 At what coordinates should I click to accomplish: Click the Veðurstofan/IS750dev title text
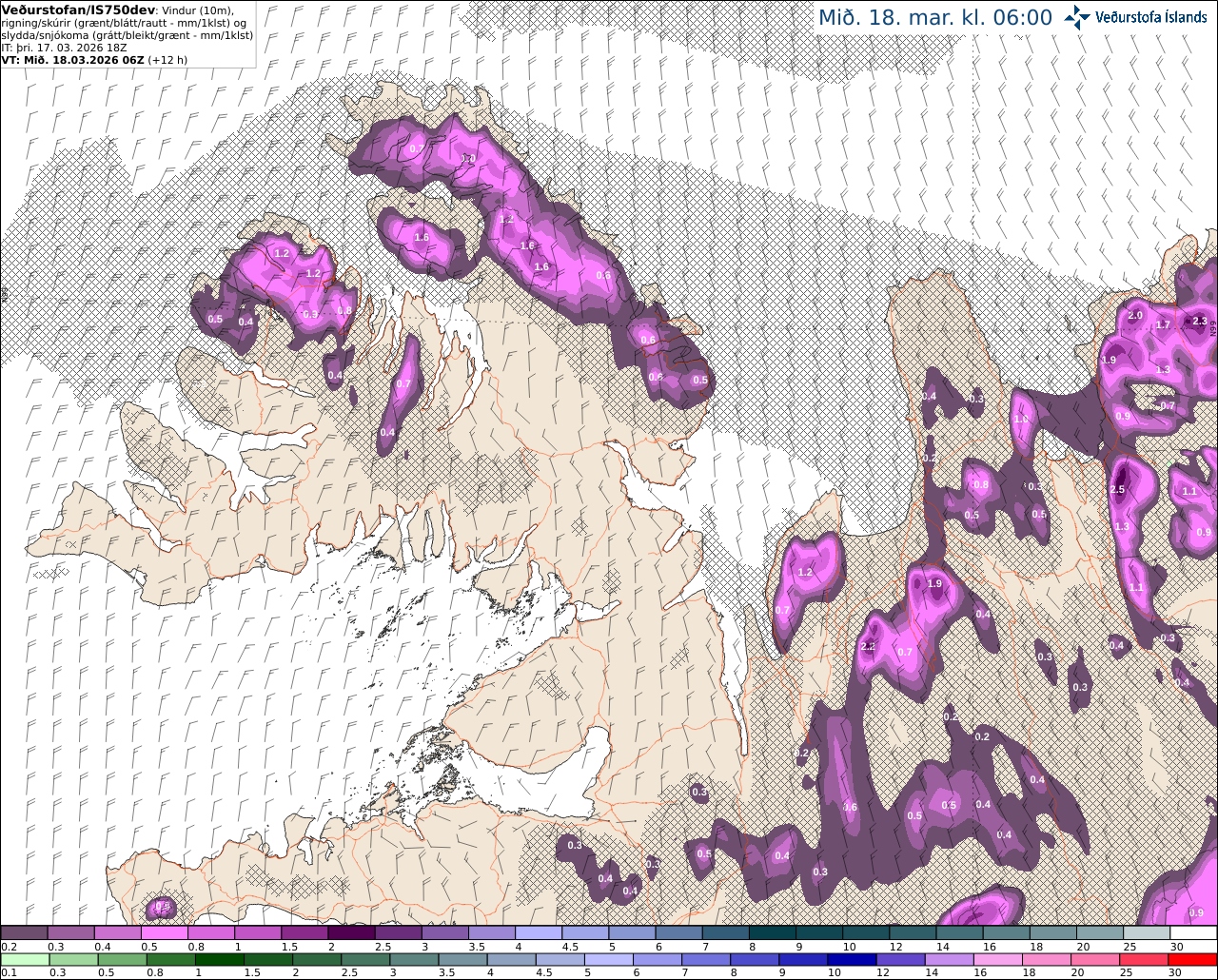pos(78,10)
